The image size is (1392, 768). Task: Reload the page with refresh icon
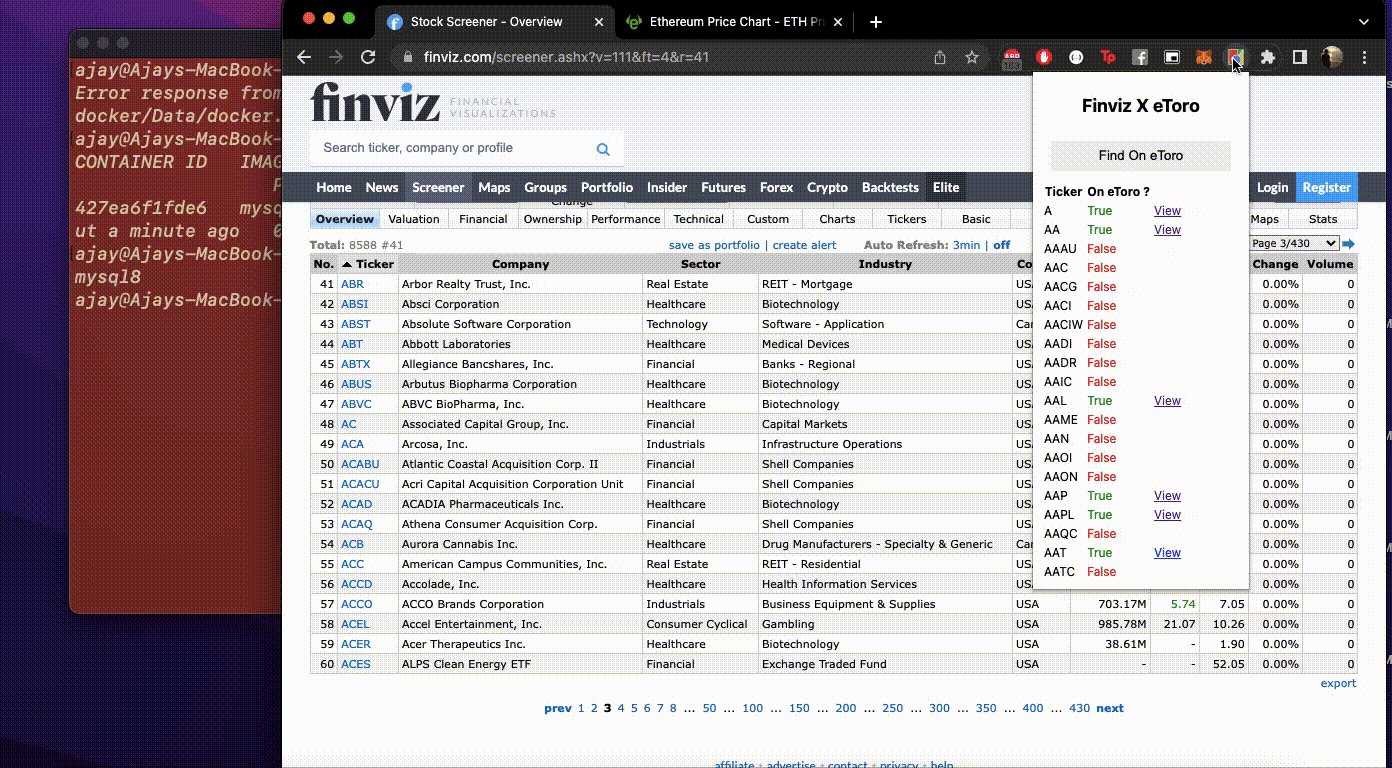368,58
